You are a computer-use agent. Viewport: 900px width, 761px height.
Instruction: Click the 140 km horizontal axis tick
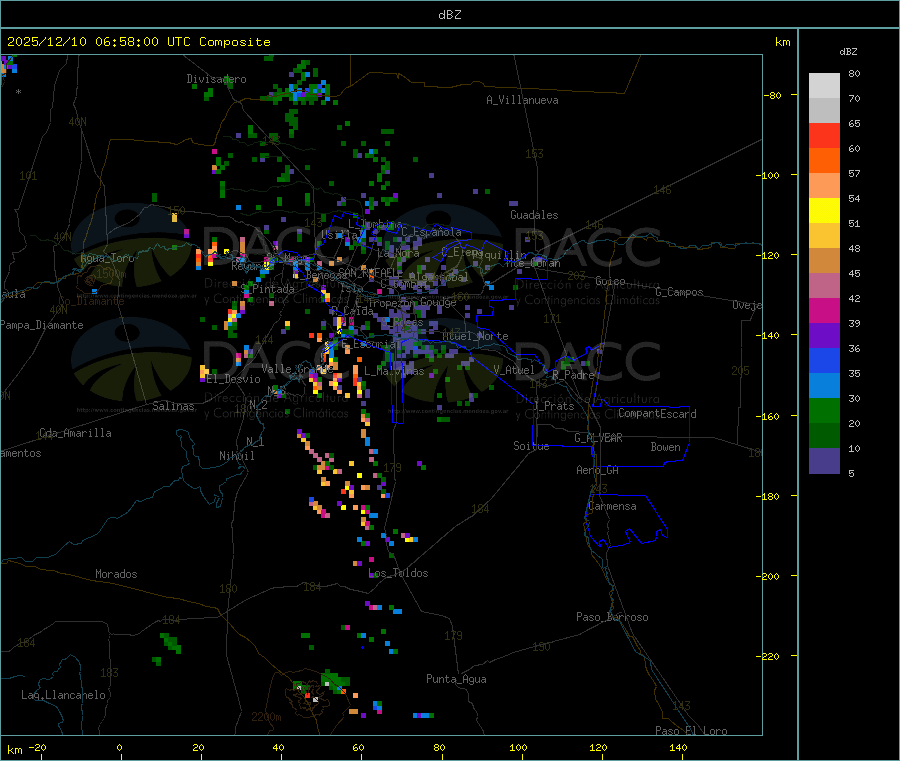pos(678,747)
